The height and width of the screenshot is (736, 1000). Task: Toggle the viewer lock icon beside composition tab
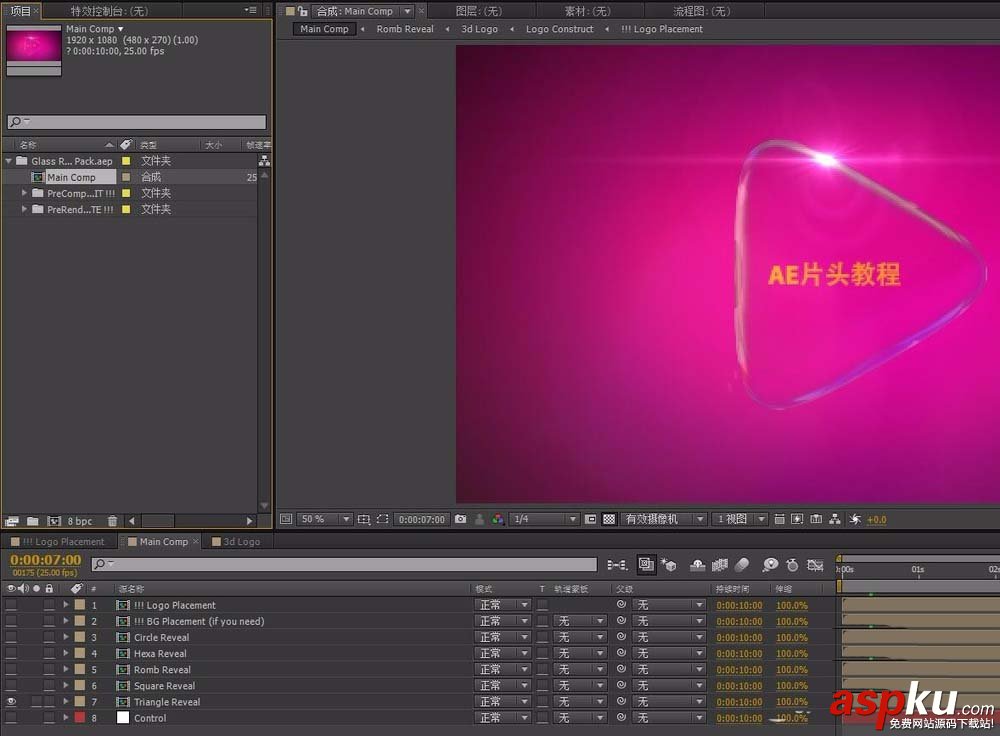click(x=302, y=11)
